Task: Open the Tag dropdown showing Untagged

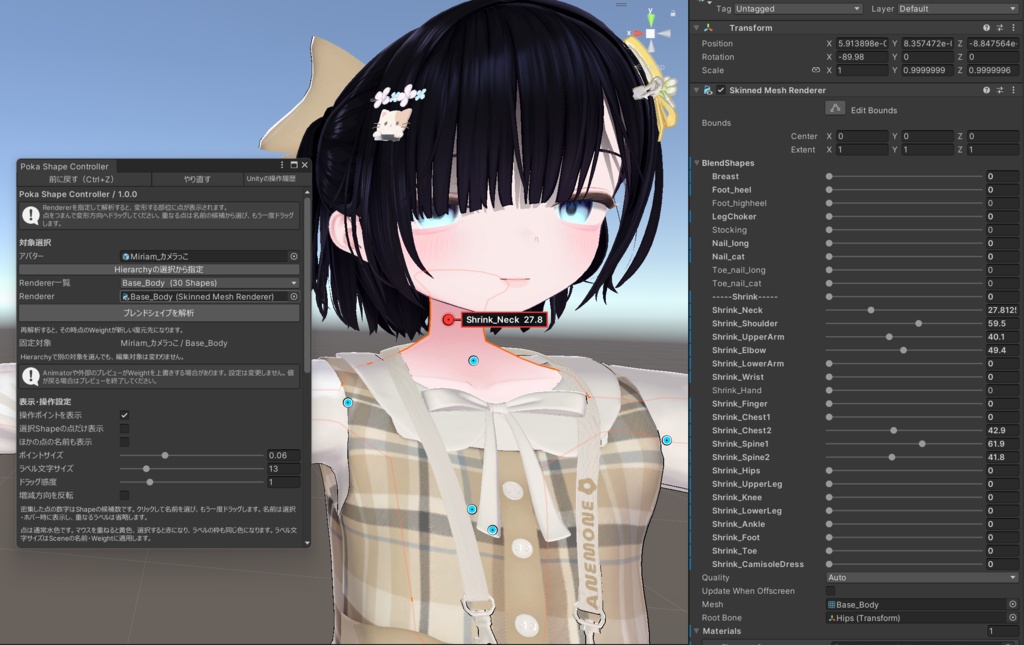Action: [798, 8]
